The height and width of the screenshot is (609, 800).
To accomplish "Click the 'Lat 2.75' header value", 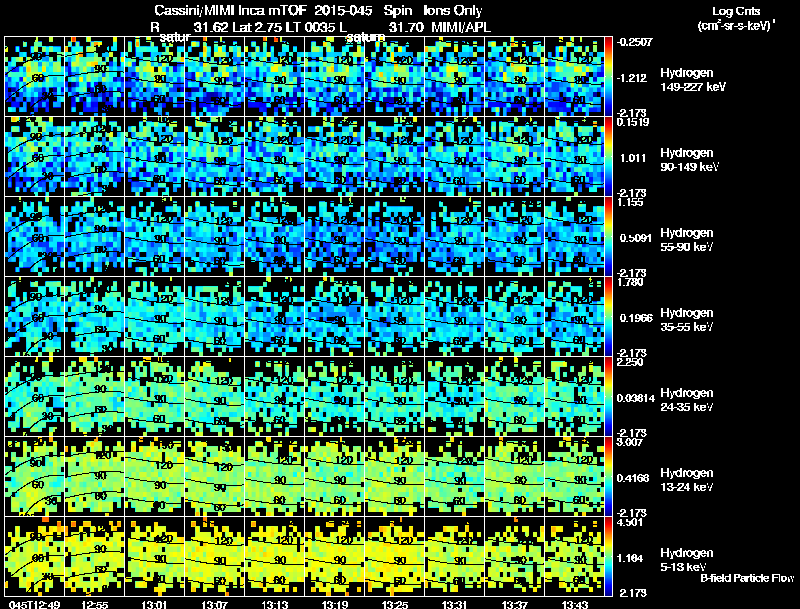I will pyautogui.click(x=257, y=27).
